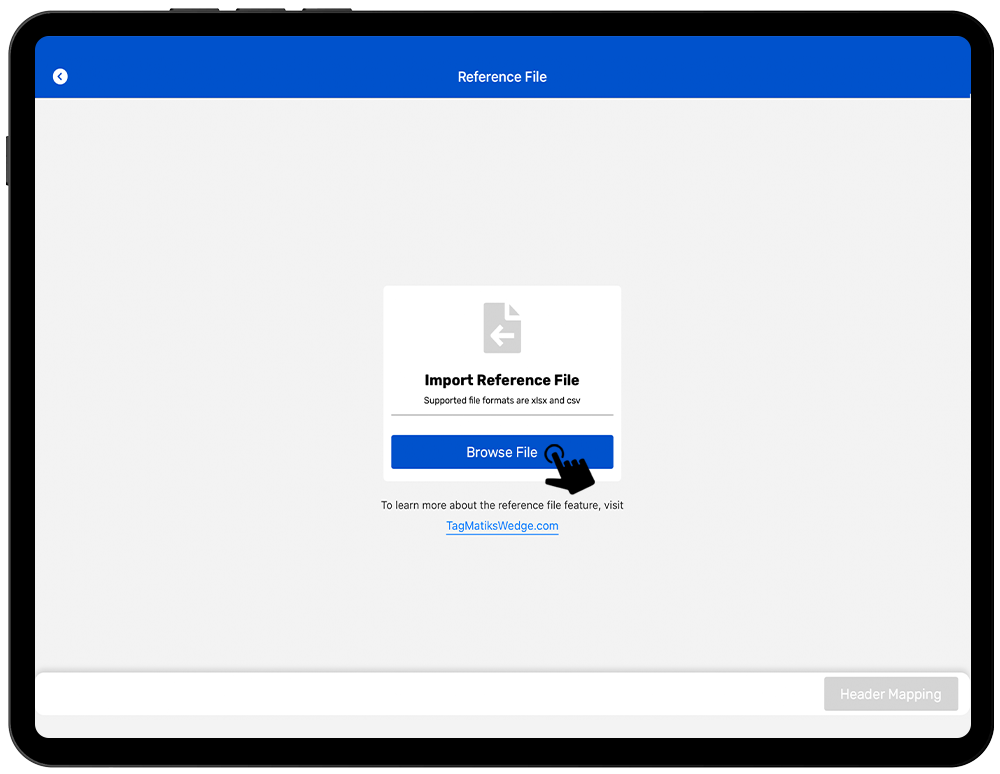Tap the black touch circle on Browse File
The width and height of the screenshot is (1000, 774).
[556, 453]
